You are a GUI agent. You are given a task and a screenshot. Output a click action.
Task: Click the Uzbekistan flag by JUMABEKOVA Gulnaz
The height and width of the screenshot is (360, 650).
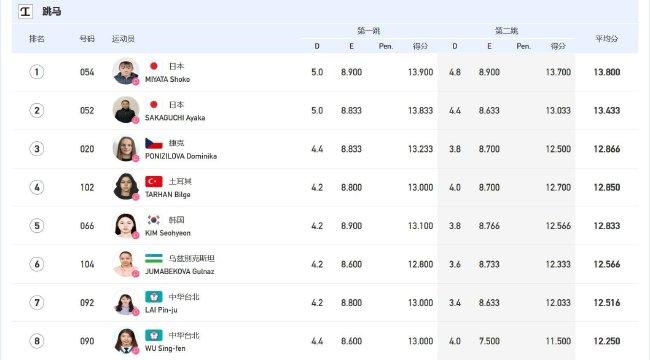coord(154,258)
